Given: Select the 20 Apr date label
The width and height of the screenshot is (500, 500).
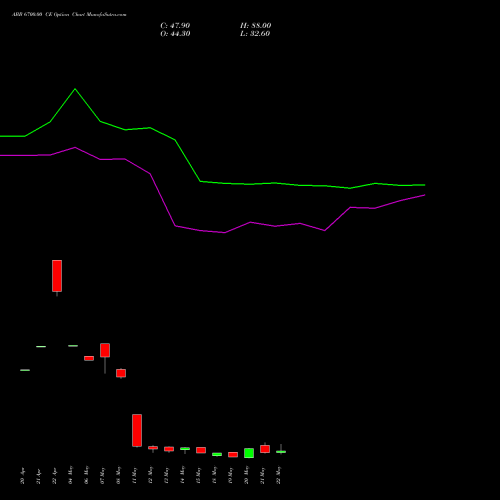Looking at the screenshot, I should 22,476.
